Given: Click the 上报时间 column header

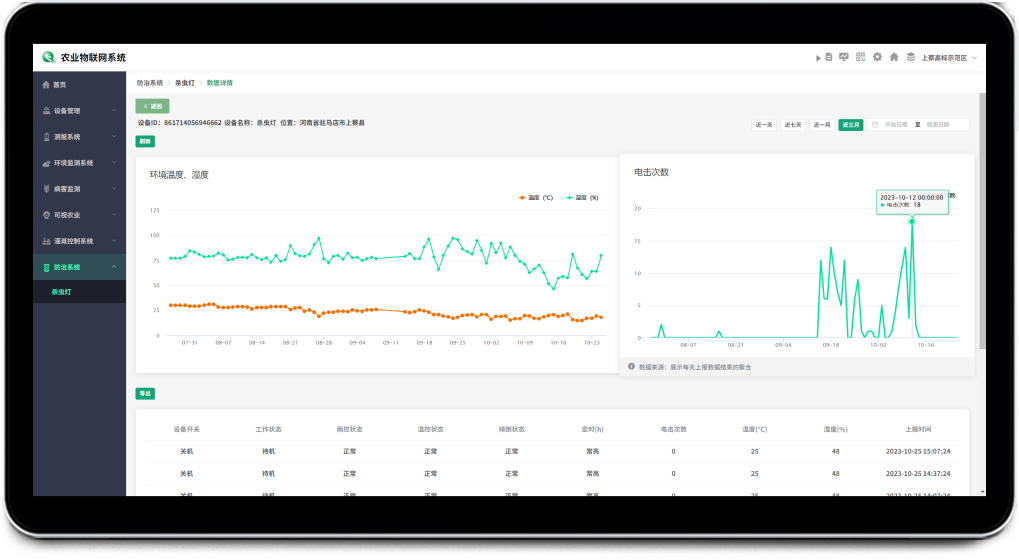Looking at the screenshot, I should point(918,429).
